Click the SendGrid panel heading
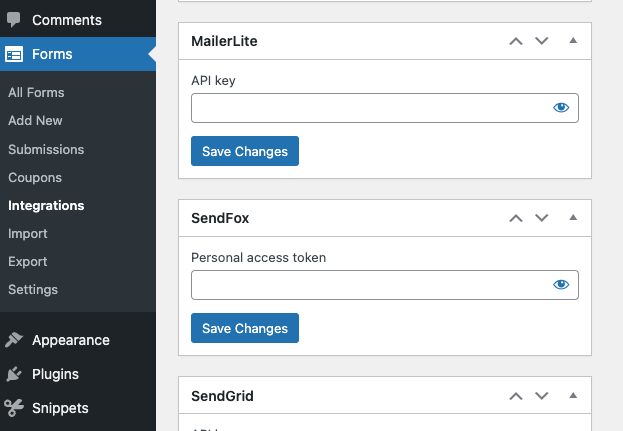 222,396
